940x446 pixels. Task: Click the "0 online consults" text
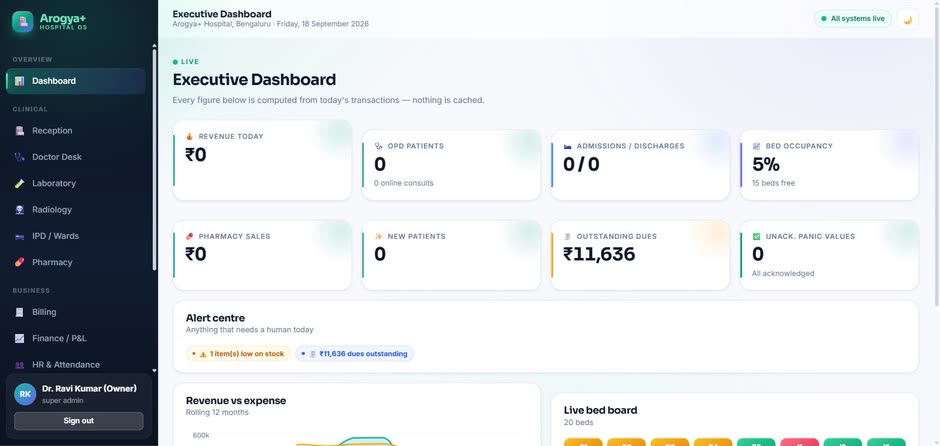click(403, 183)
